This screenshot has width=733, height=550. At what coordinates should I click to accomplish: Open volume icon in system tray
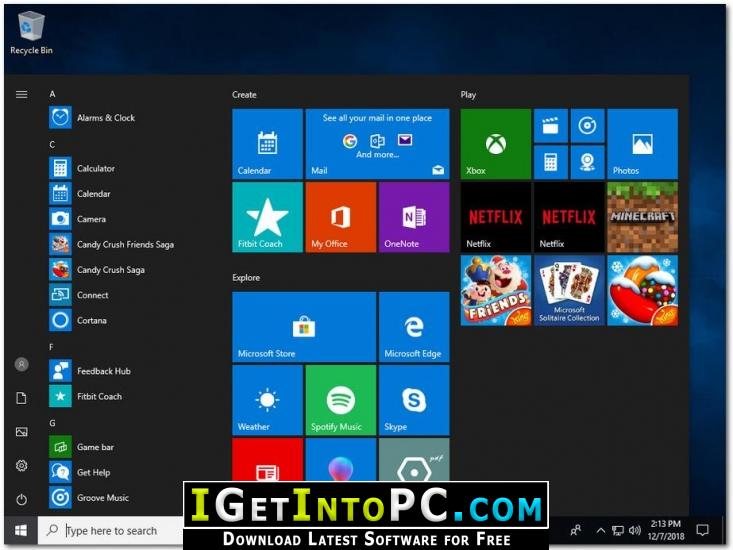(x=634, y=530)
